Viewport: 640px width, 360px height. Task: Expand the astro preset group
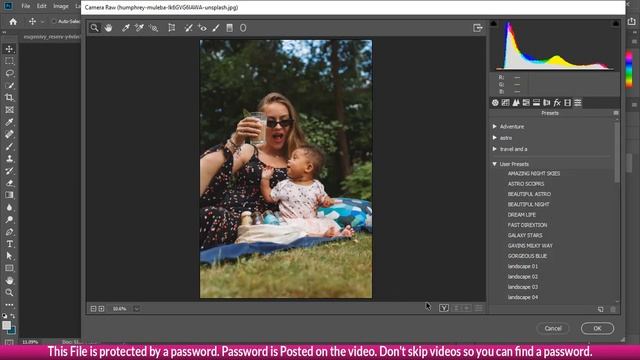click(x=495, y=138)
